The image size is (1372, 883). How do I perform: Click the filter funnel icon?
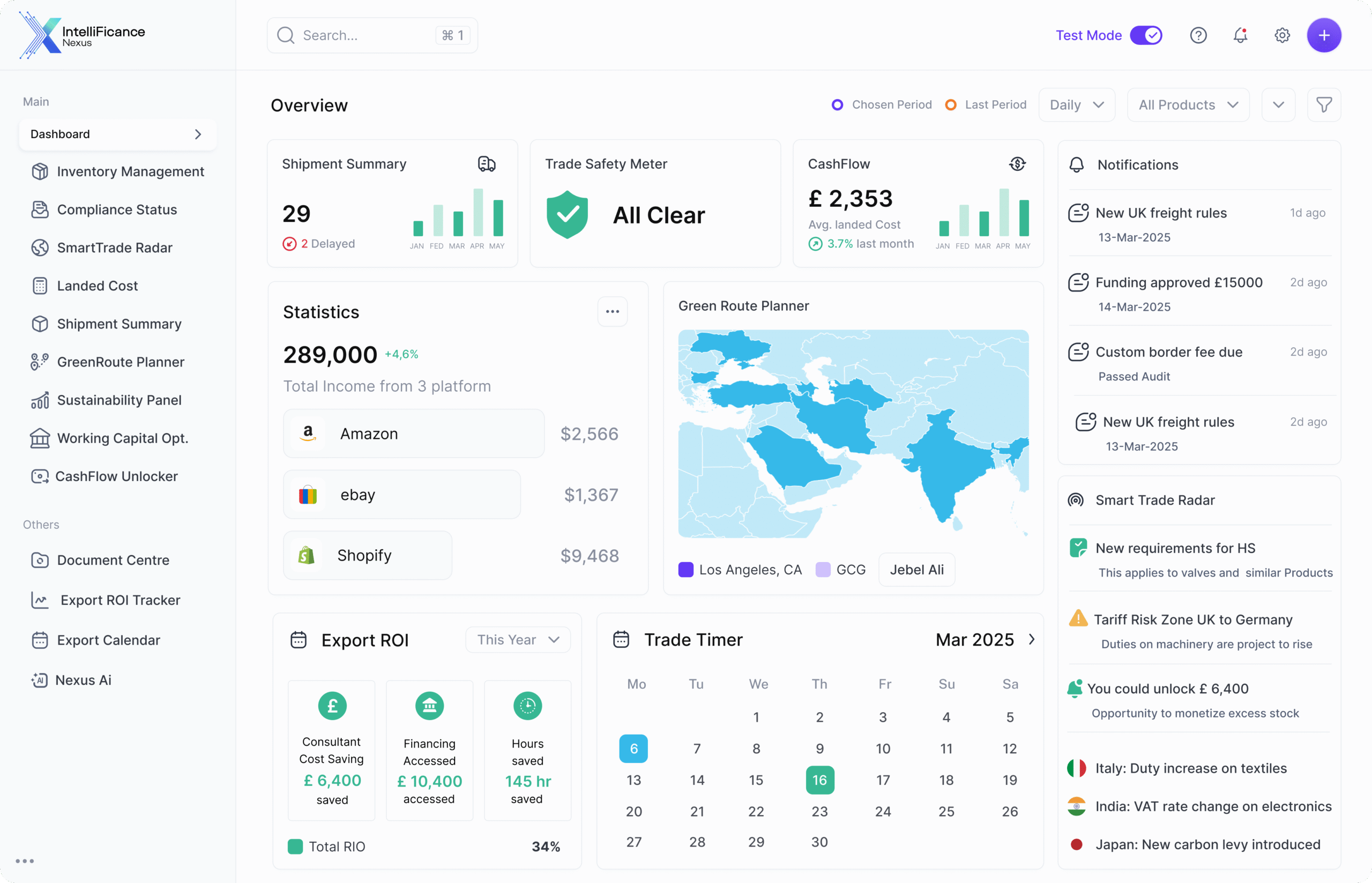[x=1323, y=105]
